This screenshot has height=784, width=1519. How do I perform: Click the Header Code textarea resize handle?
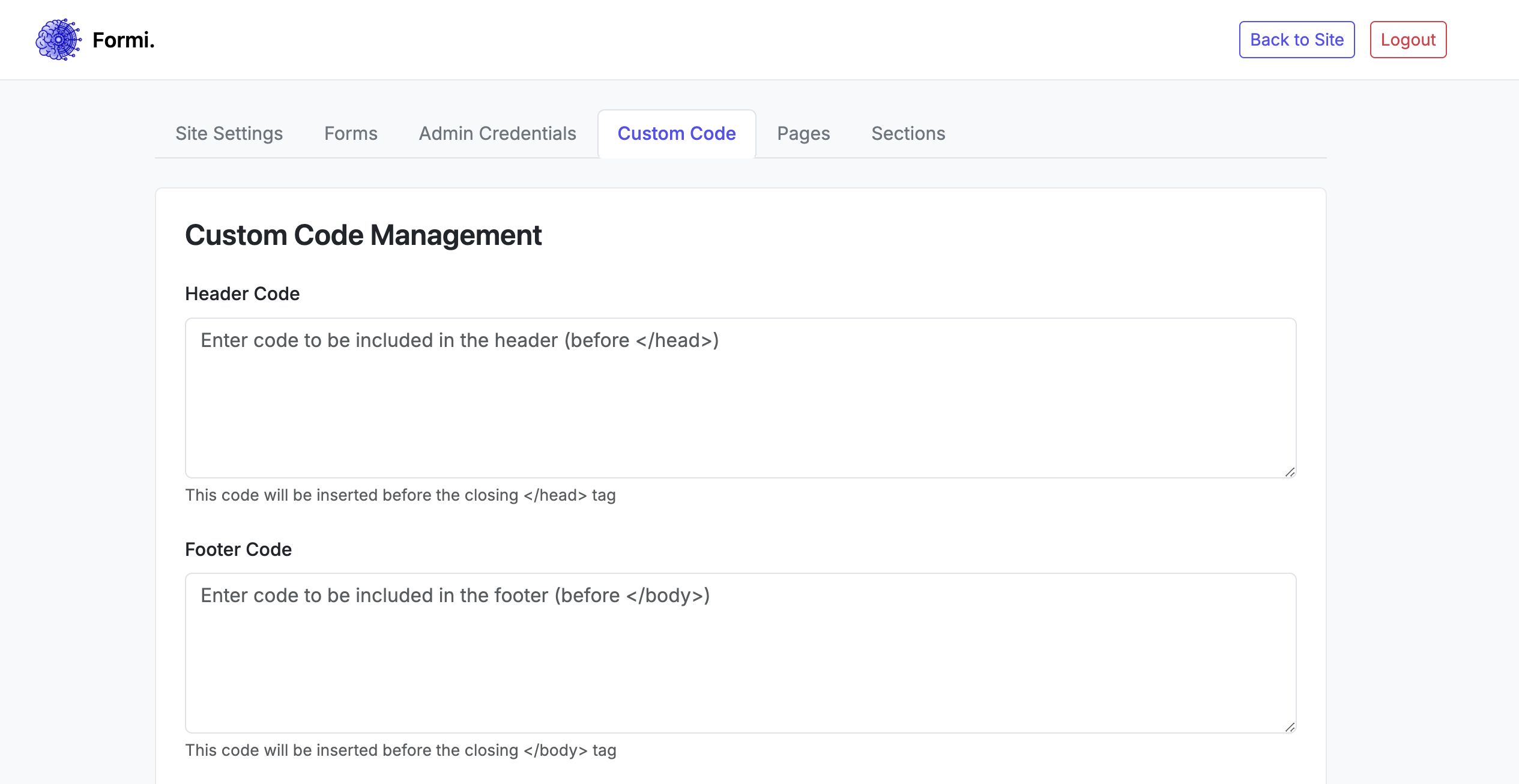pos(1290,472)
